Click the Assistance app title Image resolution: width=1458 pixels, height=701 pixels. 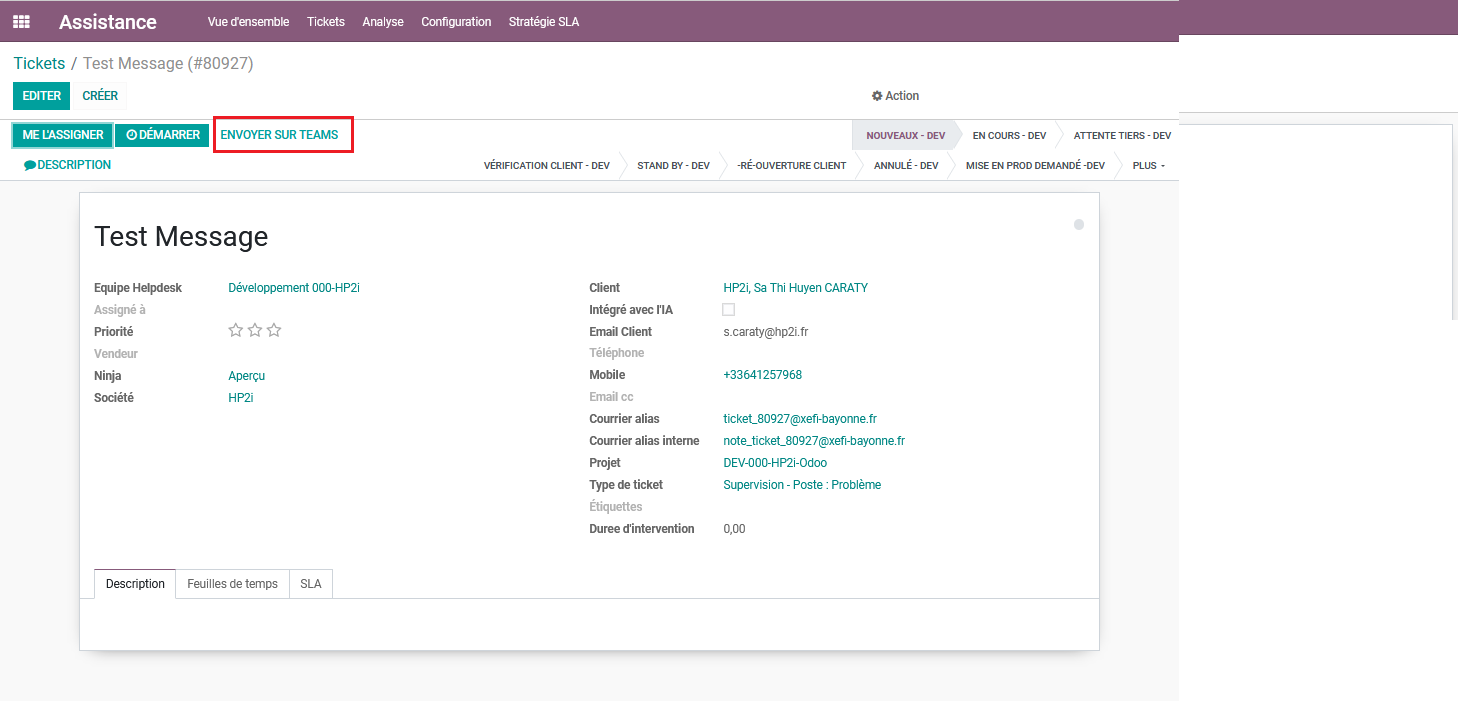[108, 22]
